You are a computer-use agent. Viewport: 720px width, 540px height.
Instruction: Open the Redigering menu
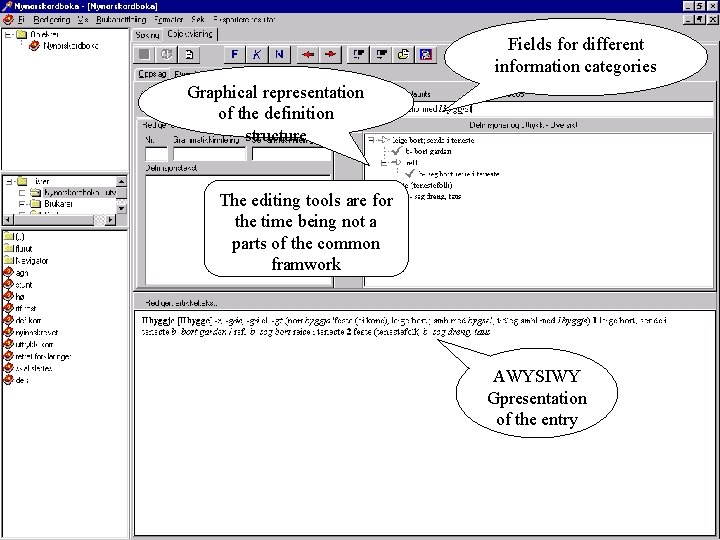[x=51, y=20]
